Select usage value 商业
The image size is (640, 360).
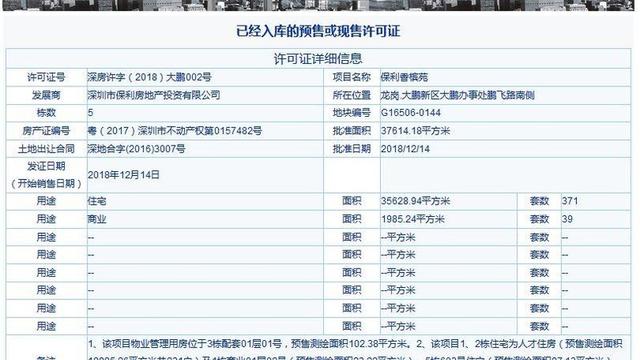click(97, 219)
